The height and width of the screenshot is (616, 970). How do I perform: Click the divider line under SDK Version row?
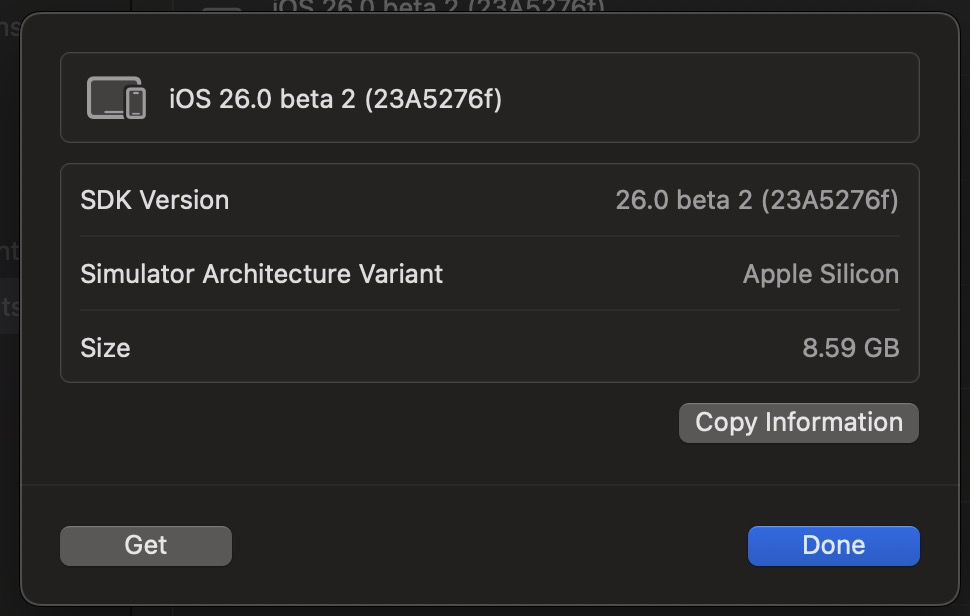point(489,236)
